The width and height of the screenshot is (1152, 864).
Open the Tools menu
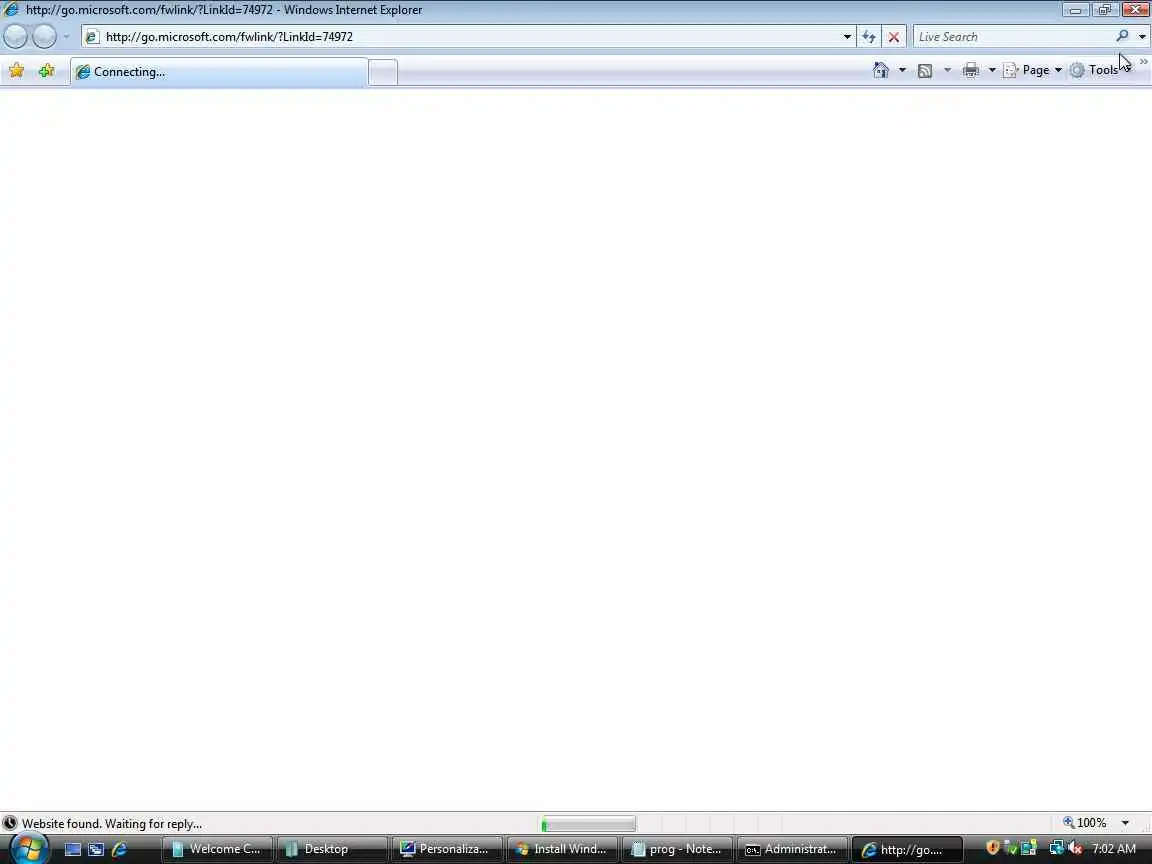click(1100, 70)
